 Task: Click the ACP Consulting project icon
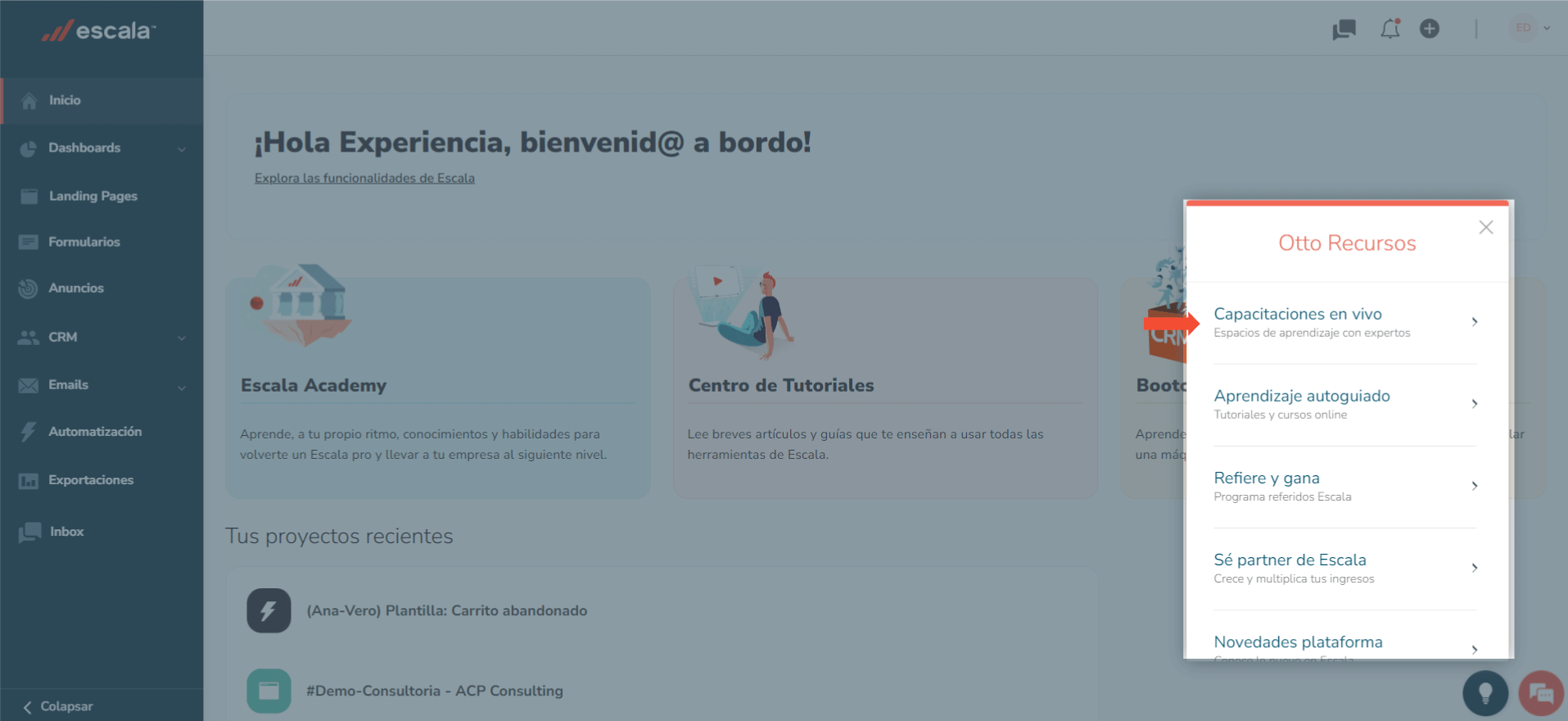click(269, 691)
